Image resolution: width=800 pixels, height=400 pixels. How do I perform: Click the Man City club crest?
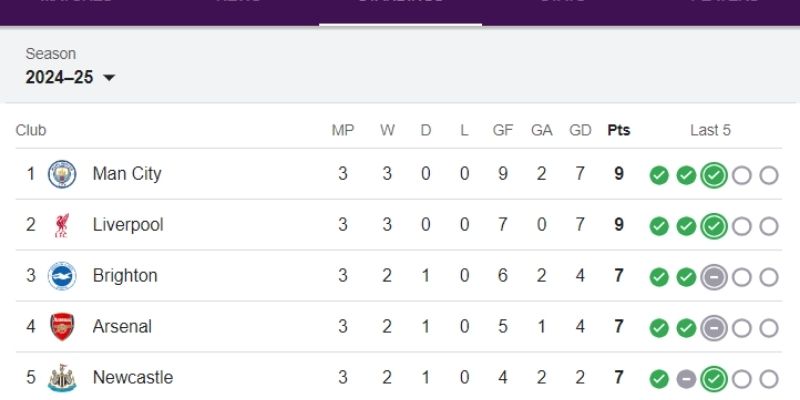(62, 174)
